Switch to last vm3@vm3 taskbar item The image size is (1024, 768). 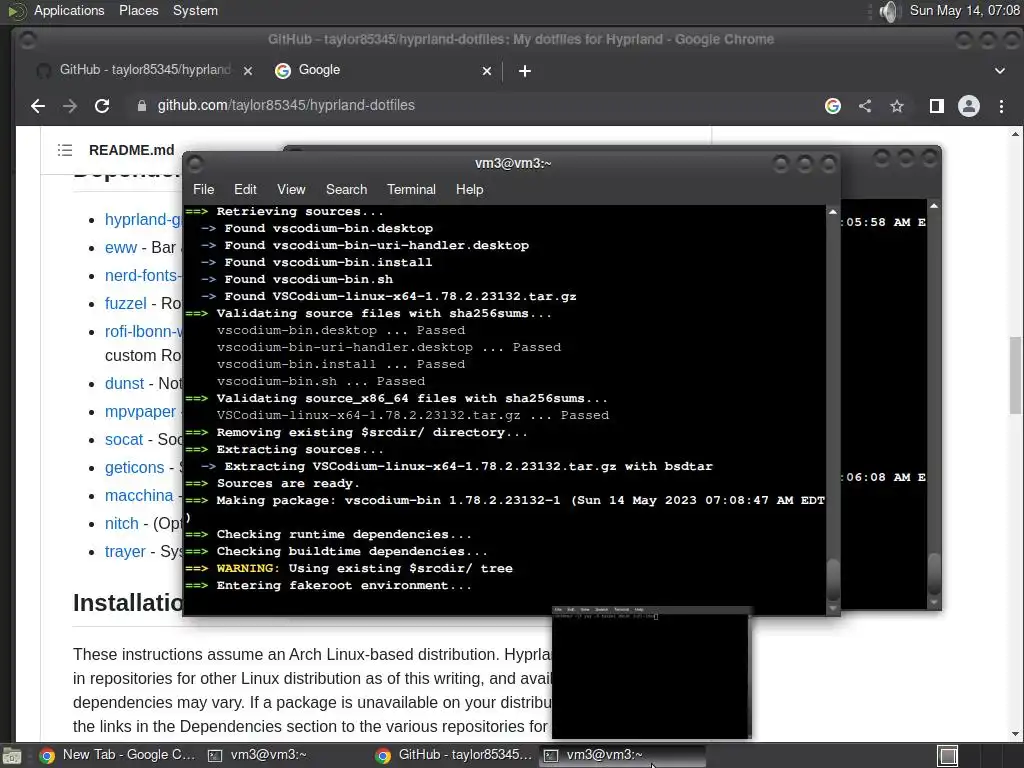(x=622, y=755)
